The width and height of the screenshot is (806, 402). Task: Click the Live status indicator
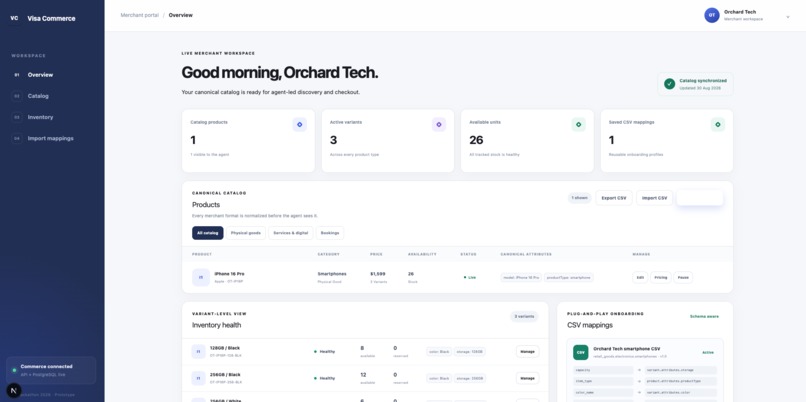pyautogui.click(x=470, y=278)
